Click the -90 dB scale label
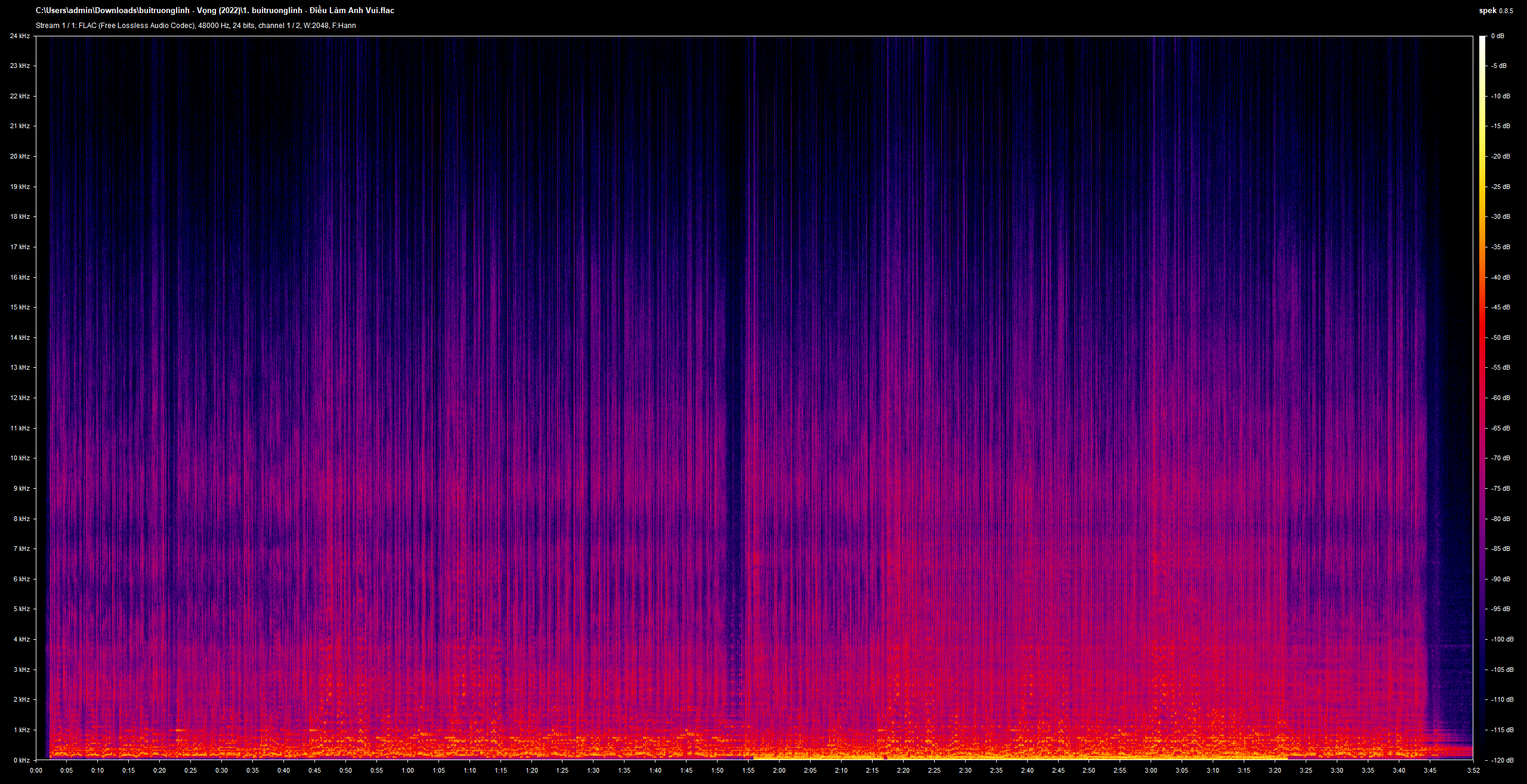Image resolution: width=1527 pixels, height=784 pixels. tap(1500, 579)
